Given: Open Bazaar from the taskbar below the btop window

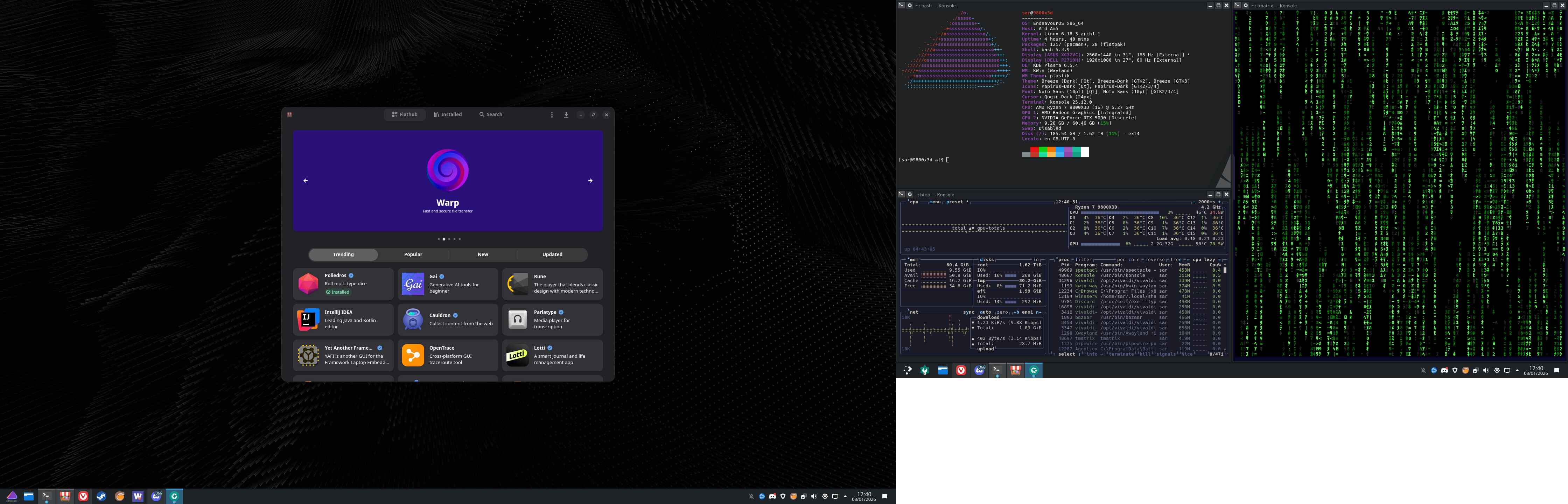Looking at the screenshot, I should coord(1015,370).
